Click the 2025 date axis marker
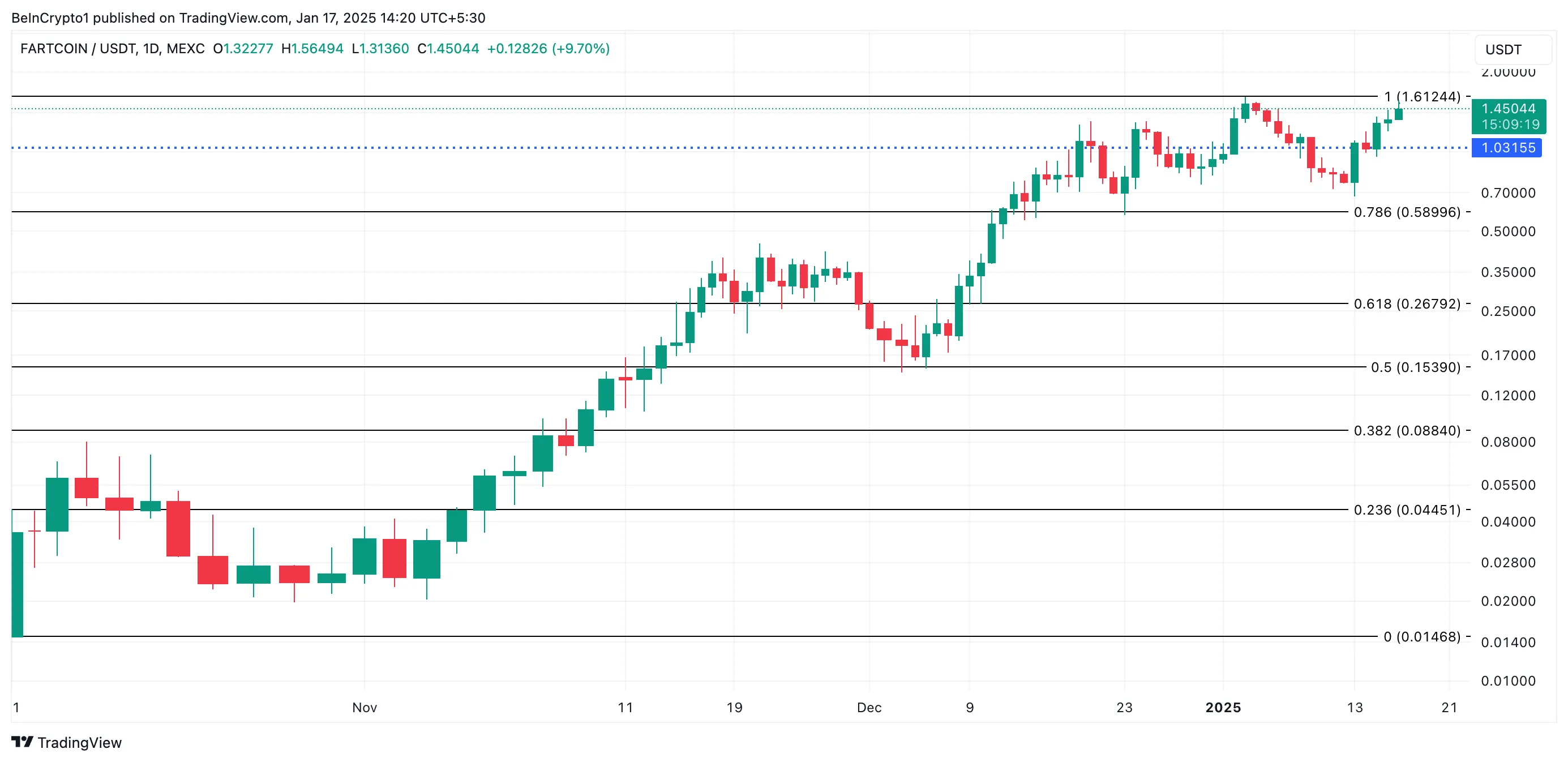 1223,708
